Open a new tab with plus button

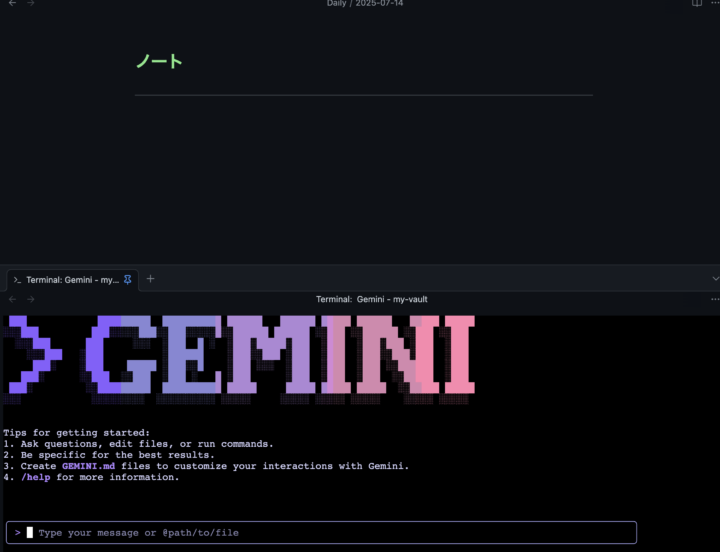(150, 279)
